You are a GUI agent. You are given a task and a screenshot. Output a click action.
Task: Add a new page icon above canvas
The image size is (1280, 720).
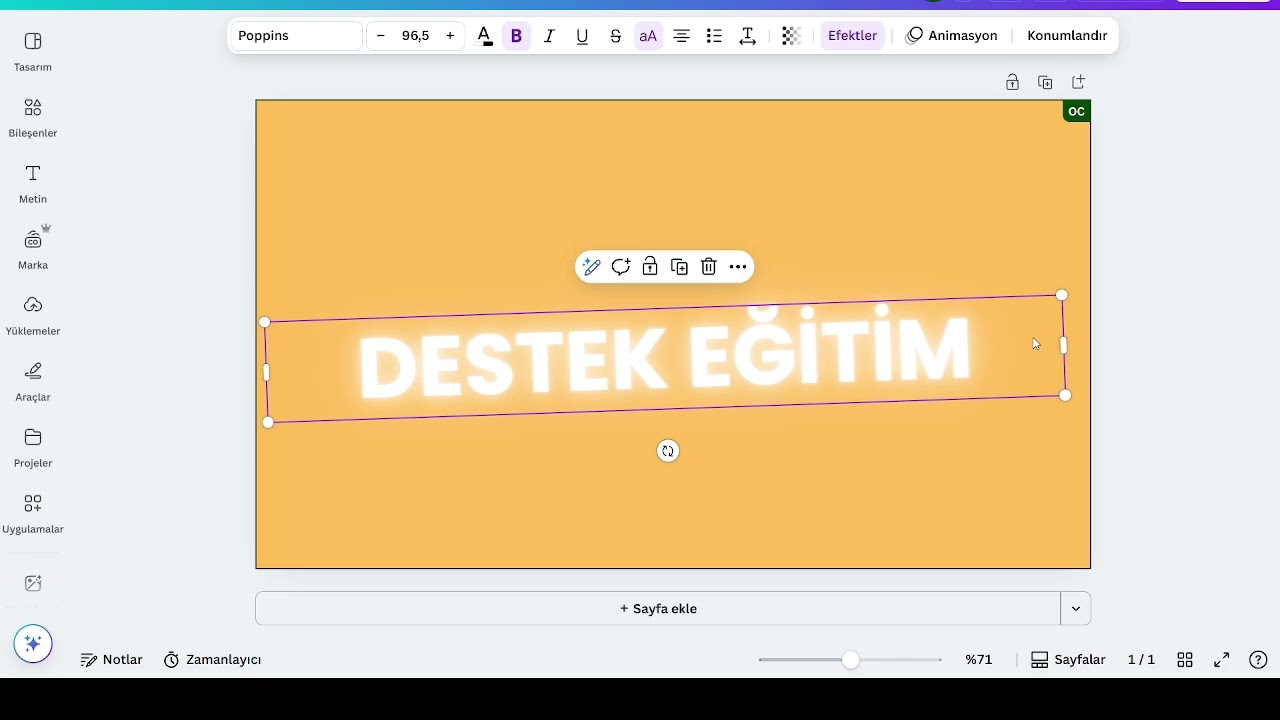[x=1078, y=82]
